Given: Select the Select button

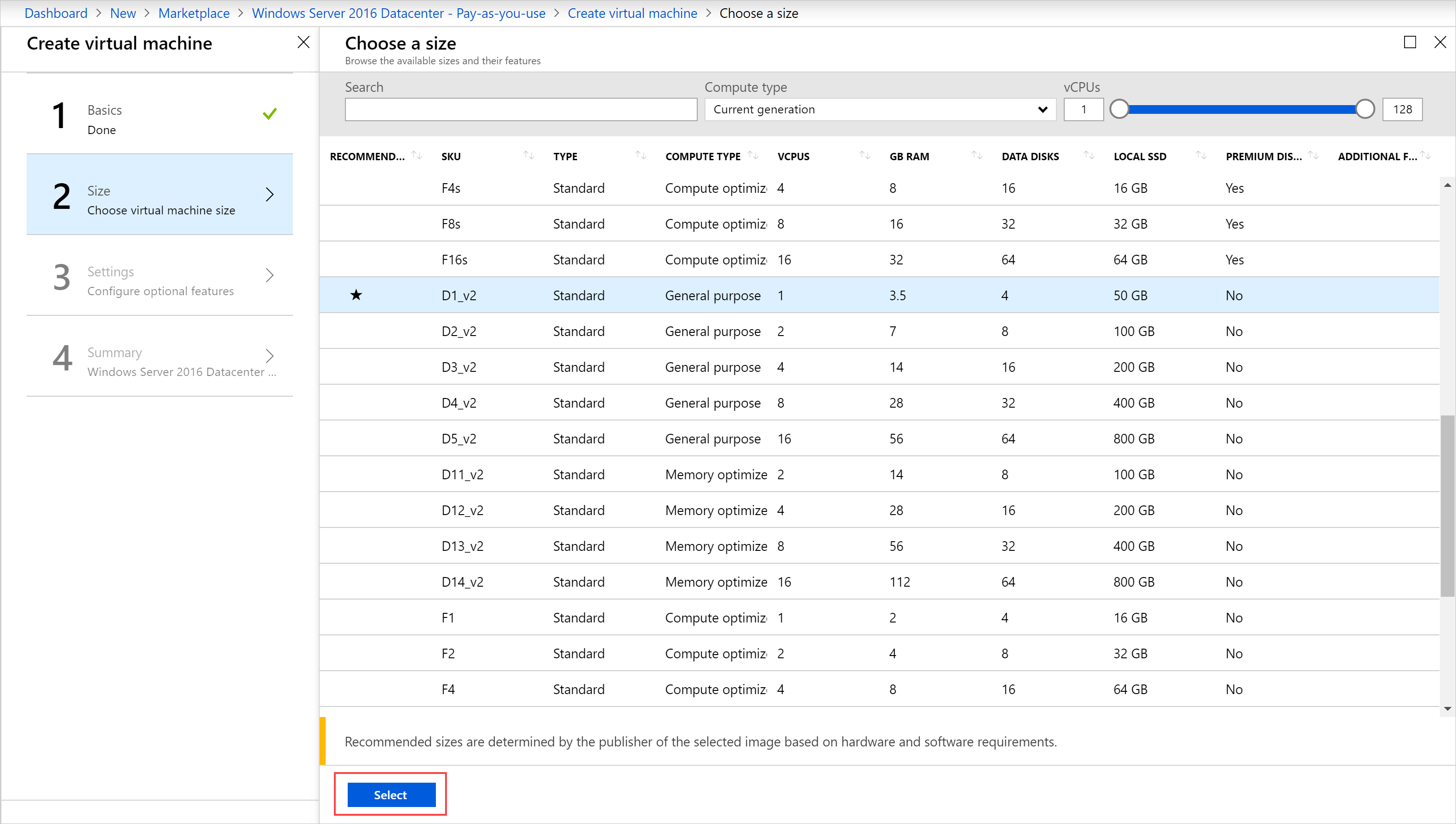Looking at the screenshot, I should click(389, 795).
